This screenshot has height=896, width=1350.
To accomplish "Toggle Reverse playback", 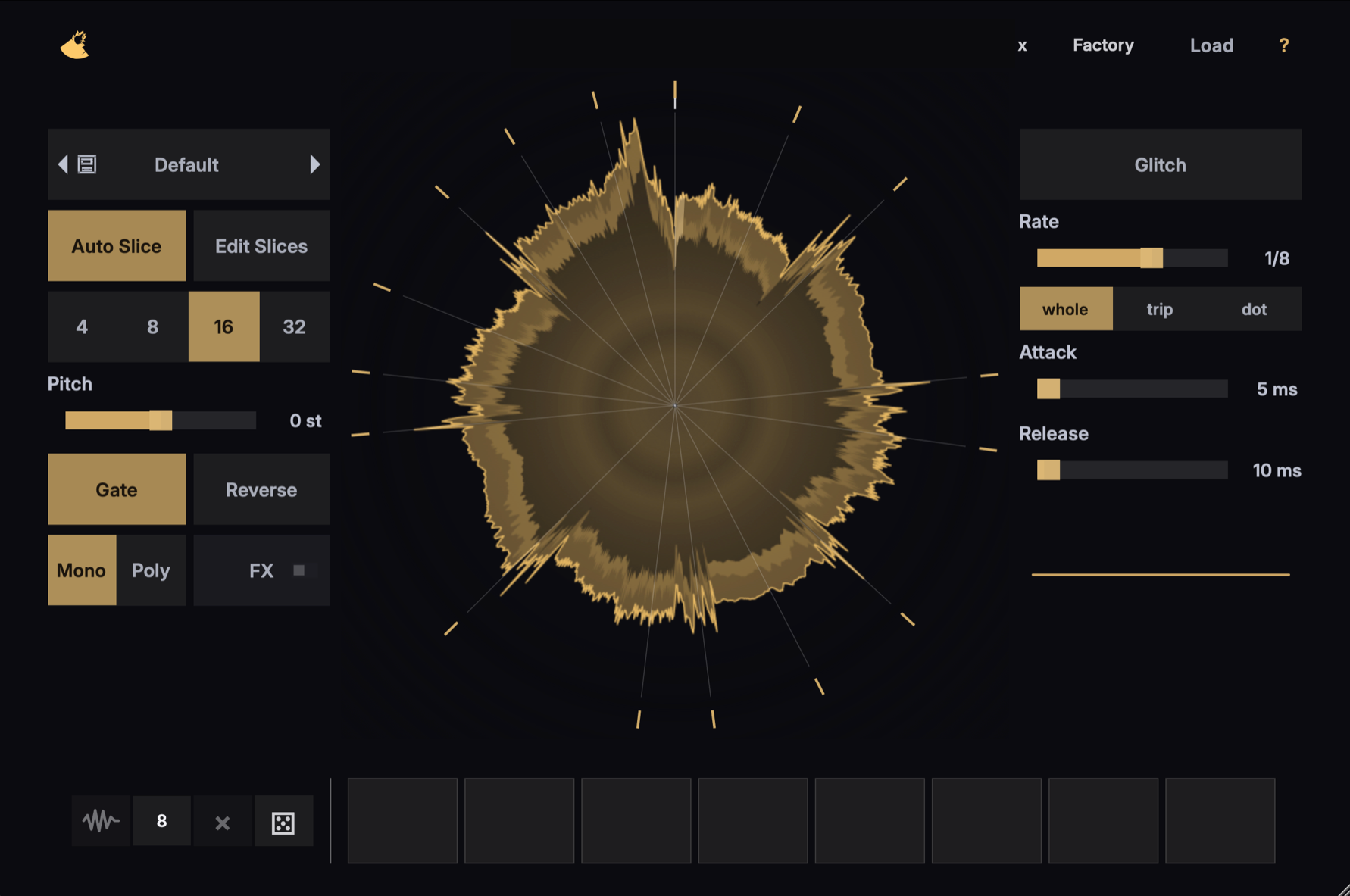I will point(261,489).
